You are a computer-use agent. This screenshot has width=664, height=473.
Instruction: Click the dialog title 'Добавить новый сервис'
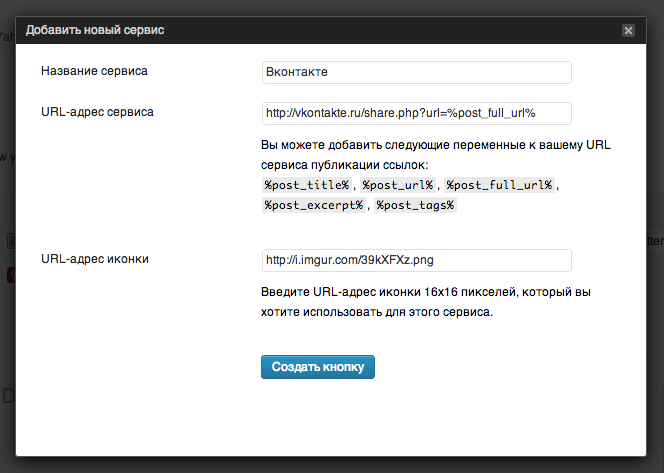[95, 31]
